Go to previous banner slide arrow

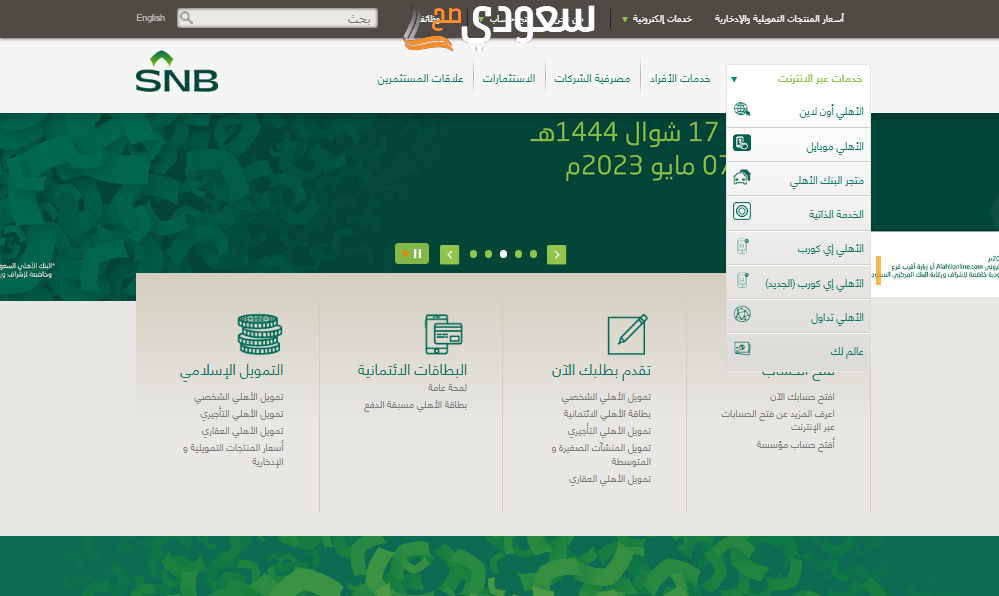coord(449,254)
